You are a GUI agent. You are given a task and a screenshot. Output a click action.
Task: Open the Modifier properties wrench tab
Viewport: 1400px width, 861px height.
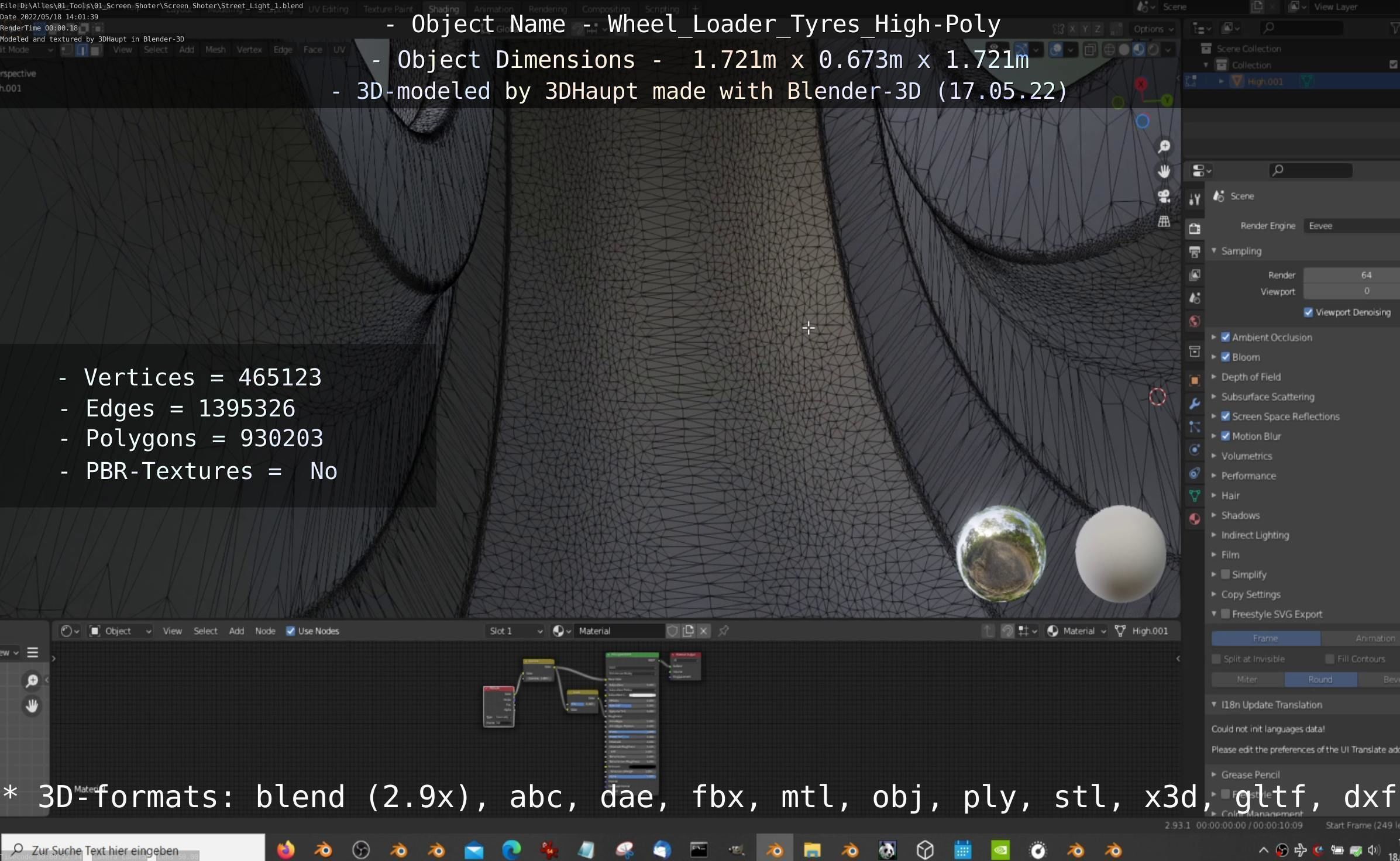[1195, 404]
